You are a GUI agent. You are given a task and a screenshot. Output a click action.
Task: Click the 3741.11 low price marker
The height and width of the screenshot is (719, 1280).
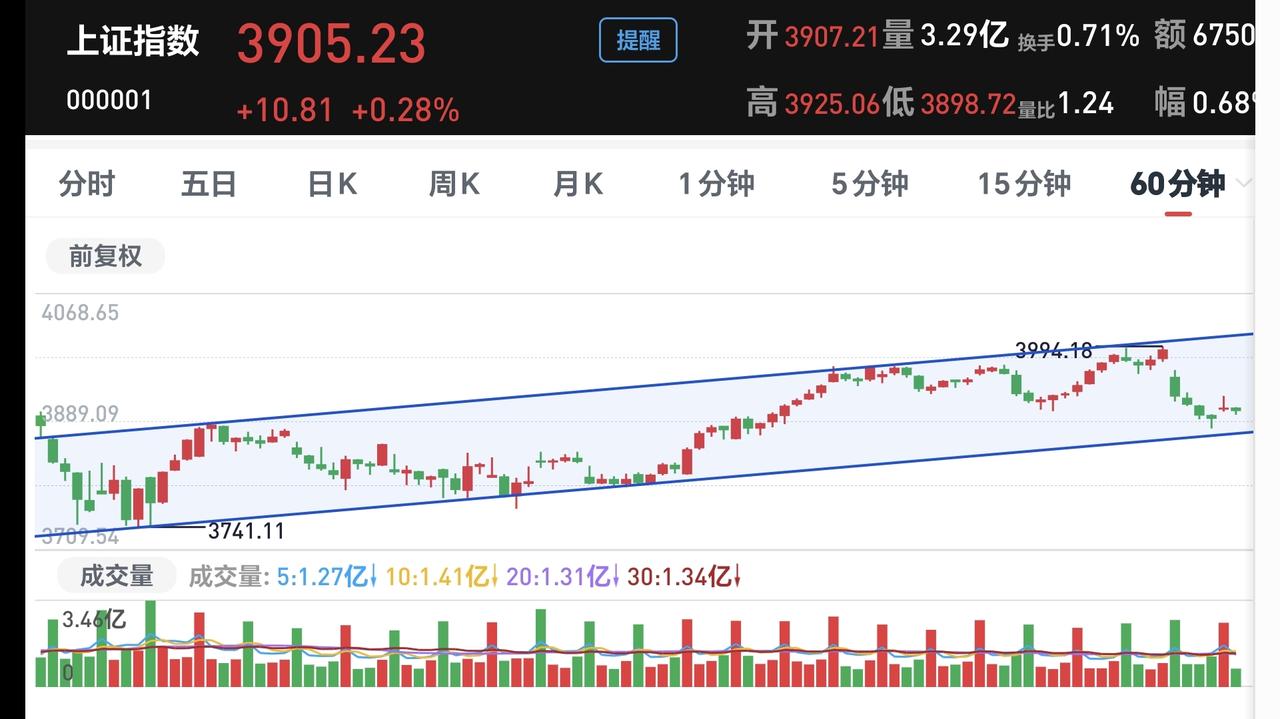245,531
